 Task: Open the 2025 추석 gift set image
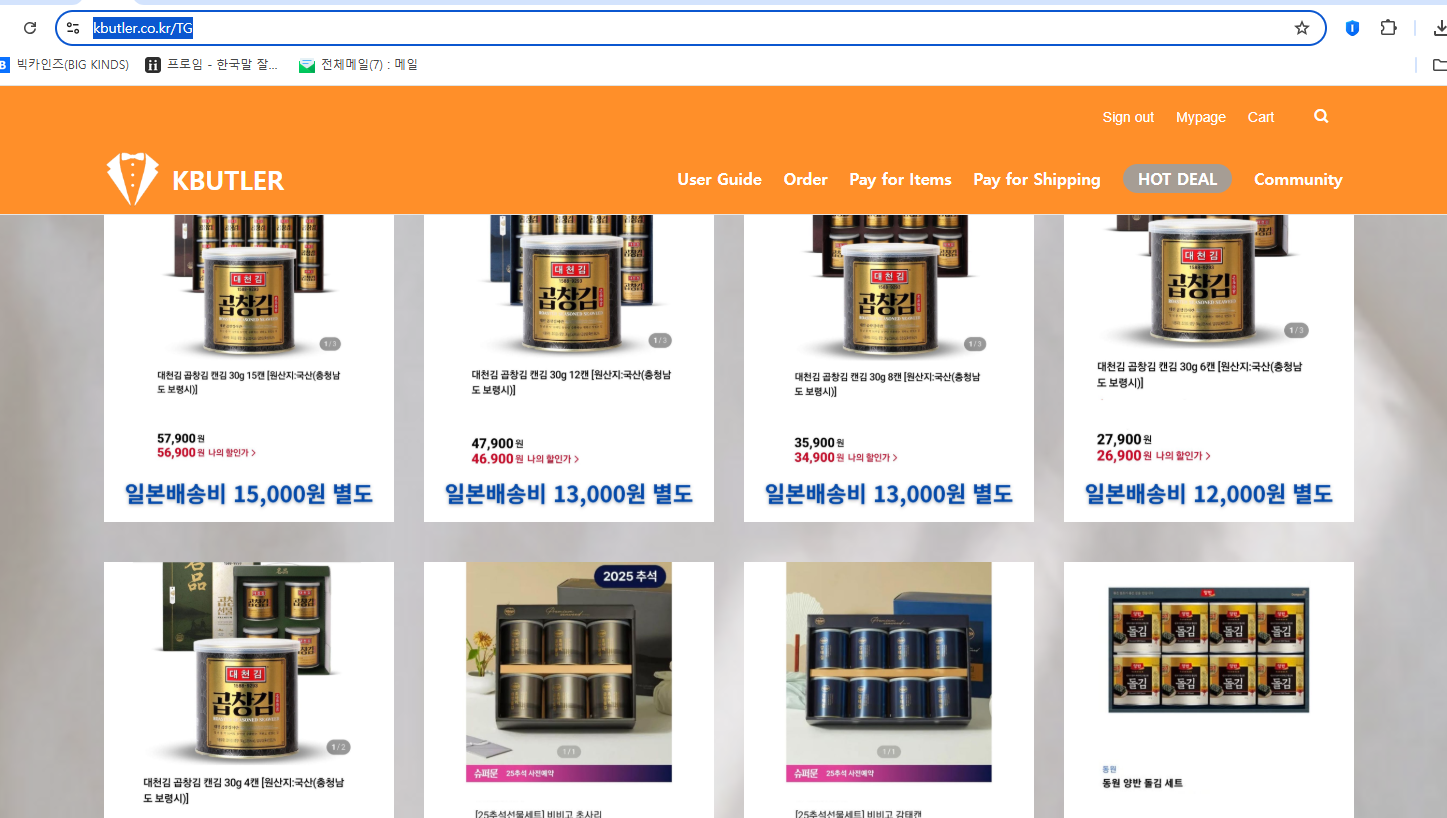pyautogui.click(x=569, y=672)
